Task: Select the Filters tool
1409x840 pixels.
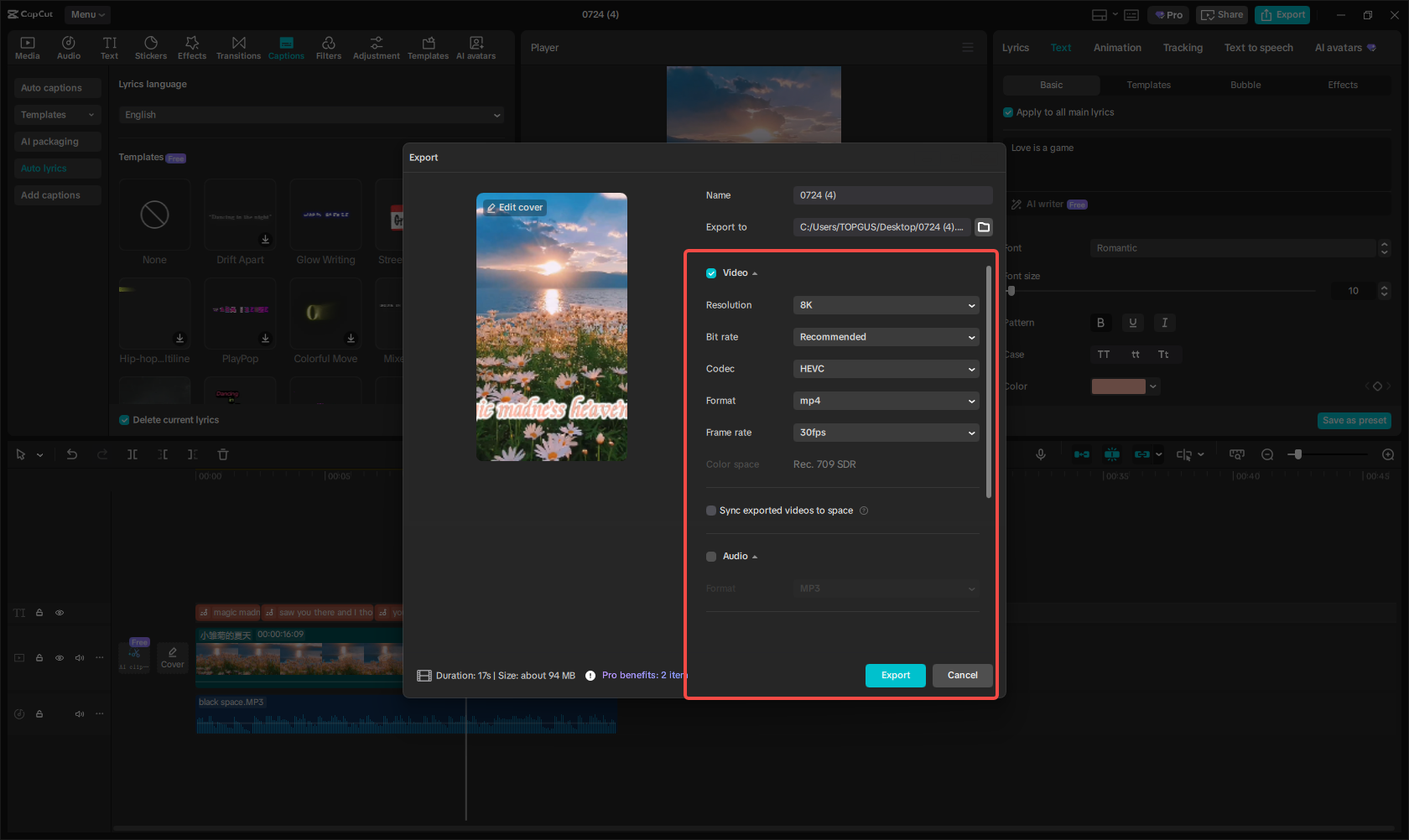Action: tap(328, 47)
